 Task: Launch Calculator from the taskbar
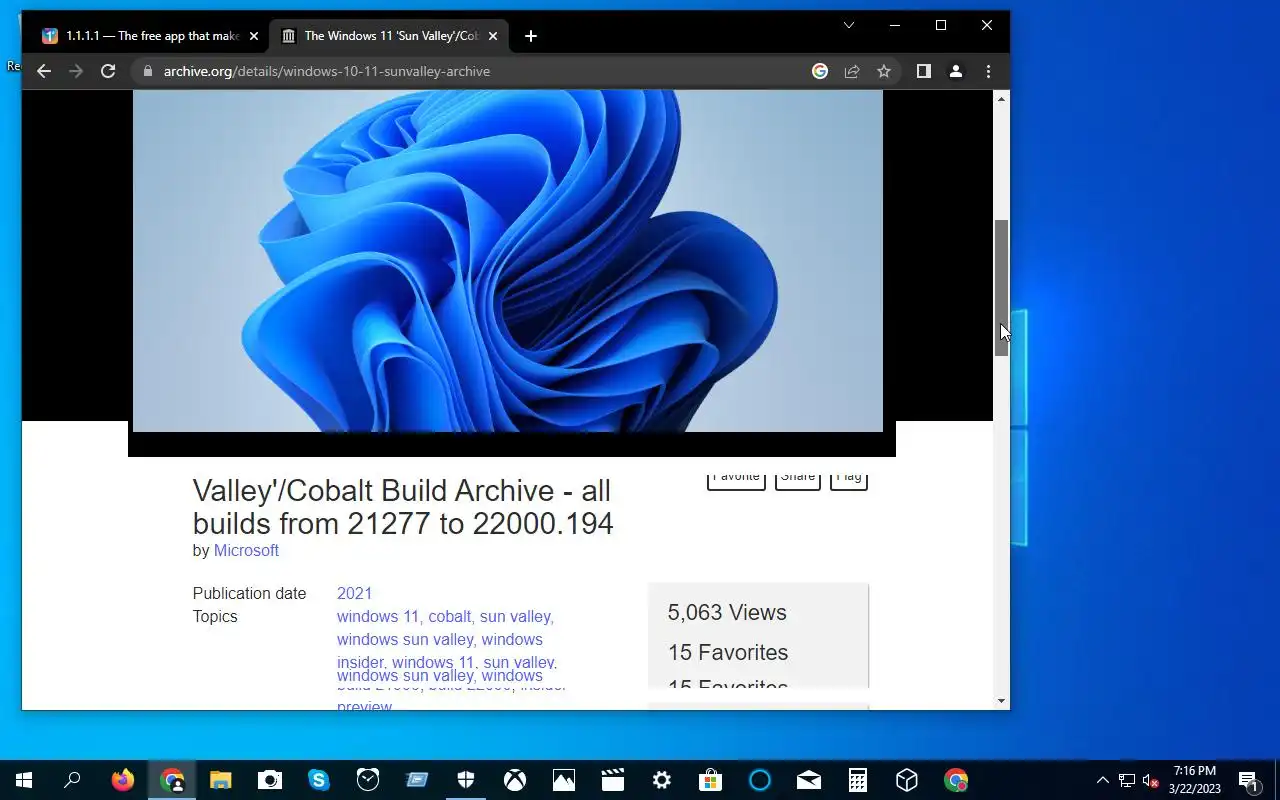[x=858, y=780]
